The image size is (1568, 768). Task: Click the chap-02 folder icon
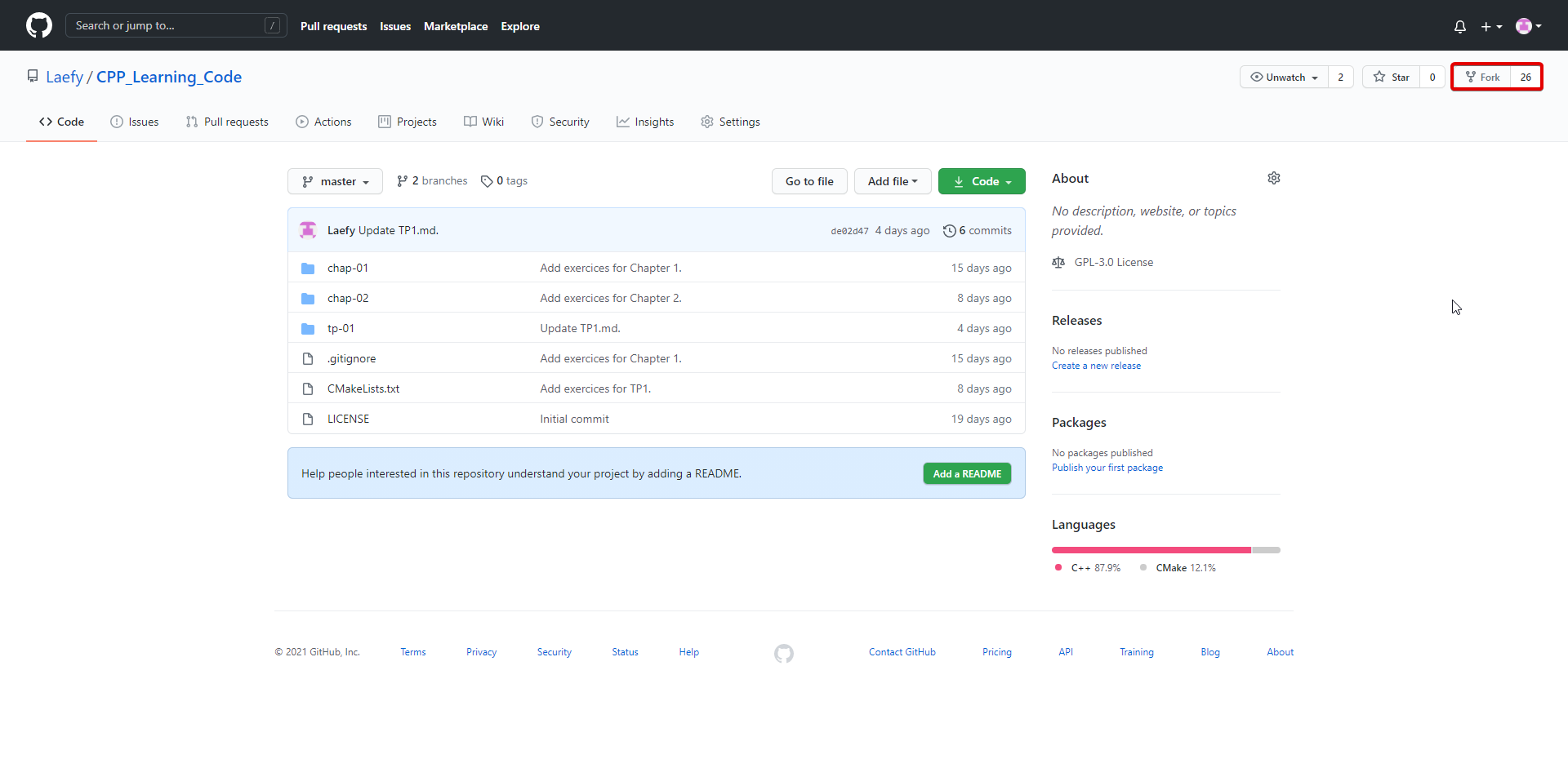(x=308, y=298)
